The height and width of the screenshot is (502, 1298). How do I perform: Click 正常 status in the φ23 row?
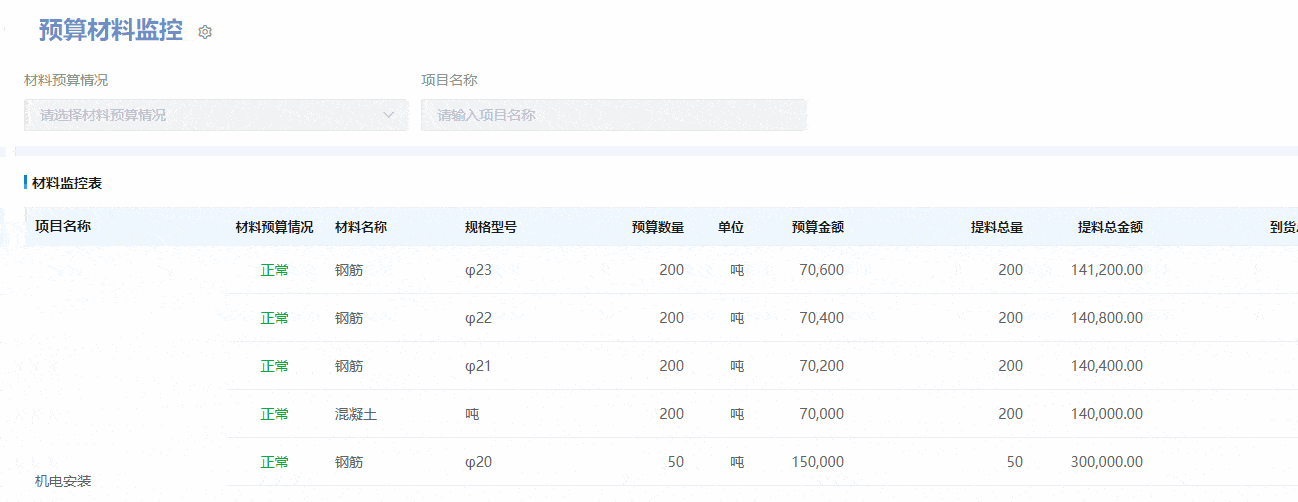click(274, 270)
